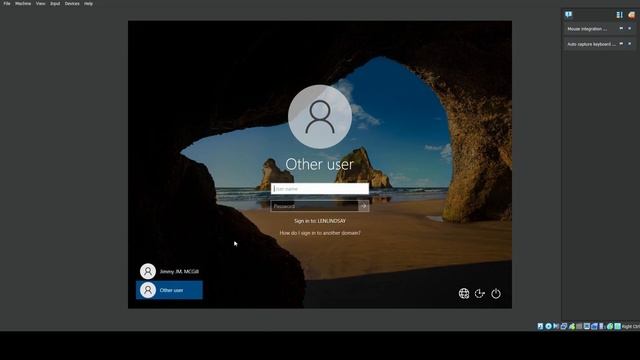Image resolution: width=640 pixels, height=360 pixels.
Task: Select the Jimmy JM. McGill account
Action: pyautogui.click(x=169, y=271)
